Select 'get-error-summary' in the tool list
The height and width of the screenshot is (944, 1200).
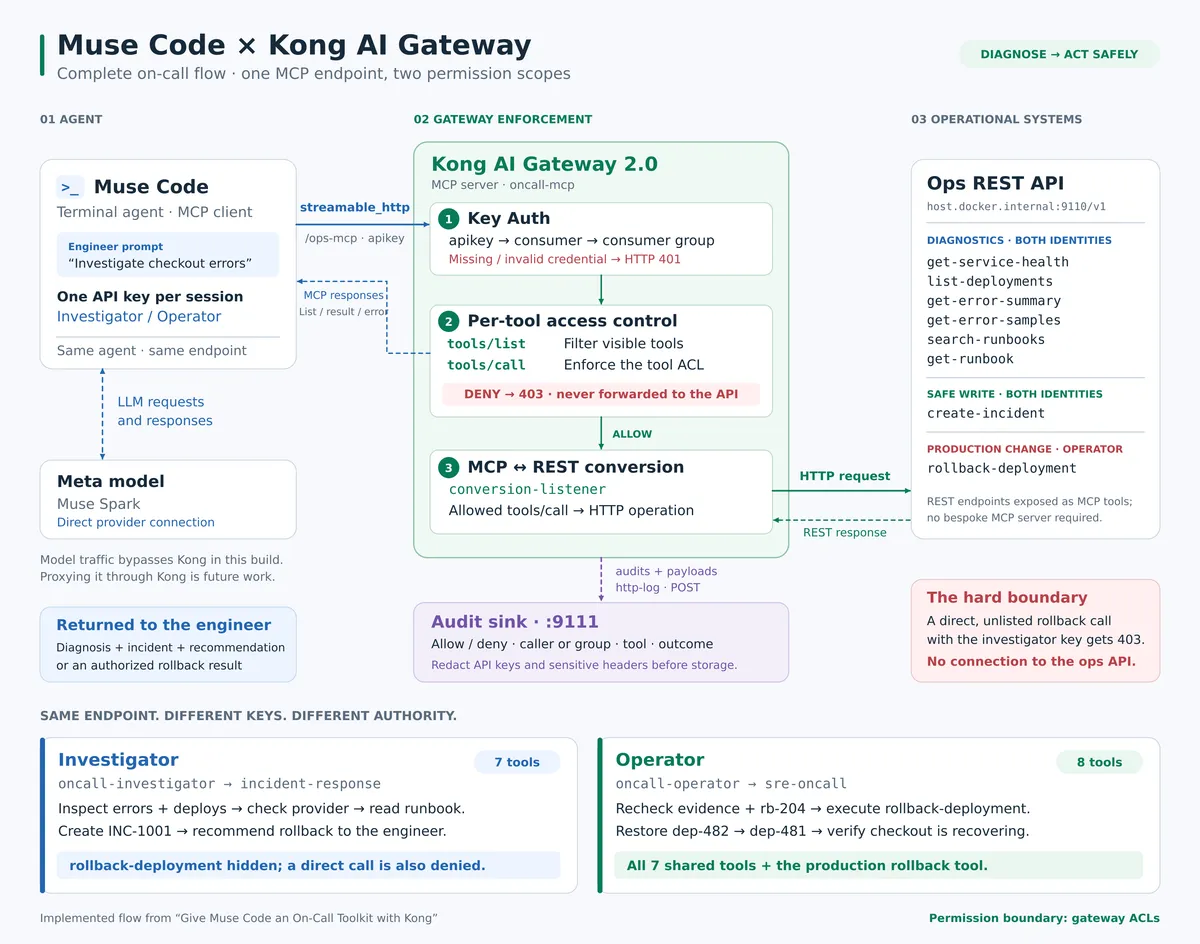[994, 301]
